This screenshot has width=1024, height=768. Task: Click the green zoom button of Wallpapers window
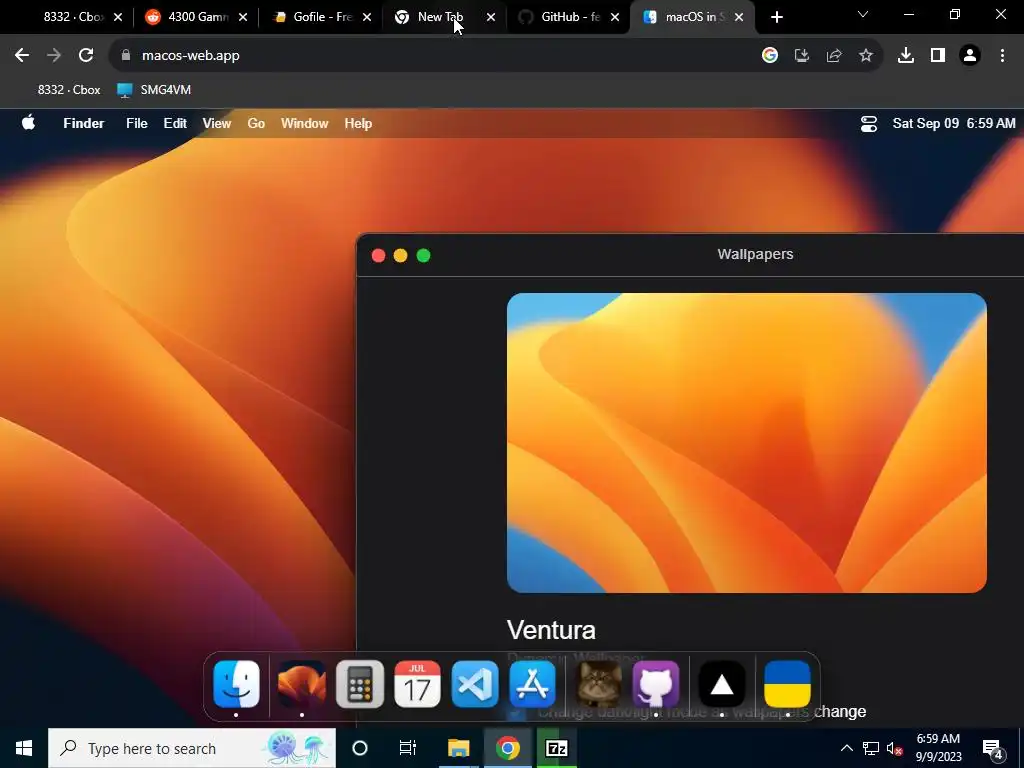tap(423, 255)
